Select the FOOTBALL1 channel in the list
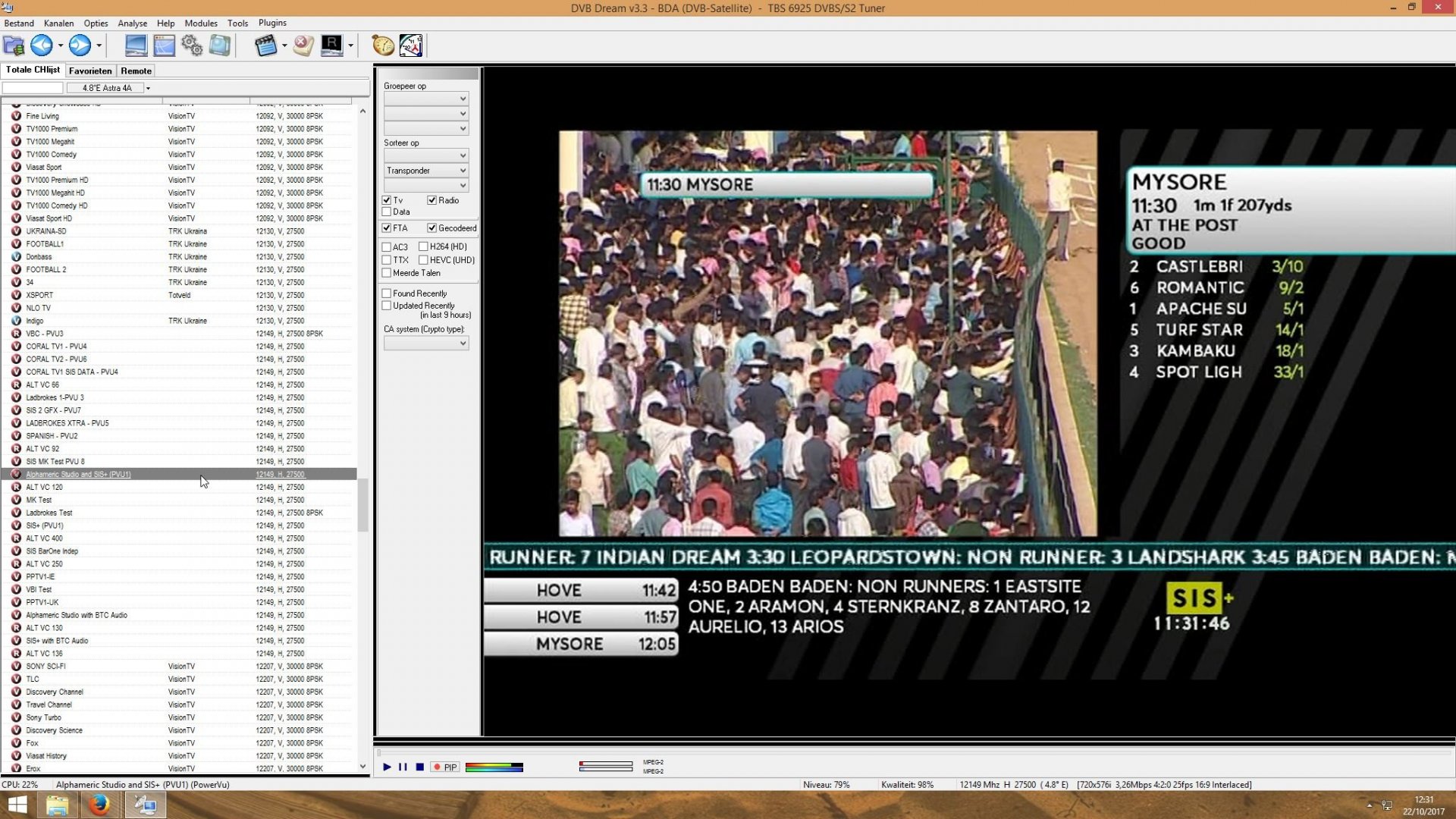 coord(45,243)
